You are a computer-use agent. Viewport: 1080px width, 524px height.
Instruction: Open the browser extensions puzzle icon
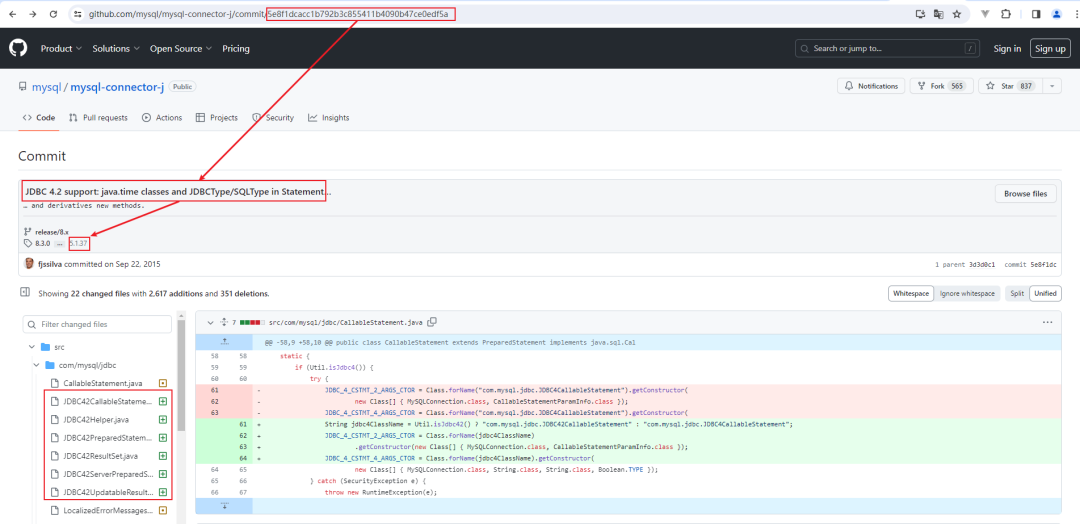coord(1006,14)
